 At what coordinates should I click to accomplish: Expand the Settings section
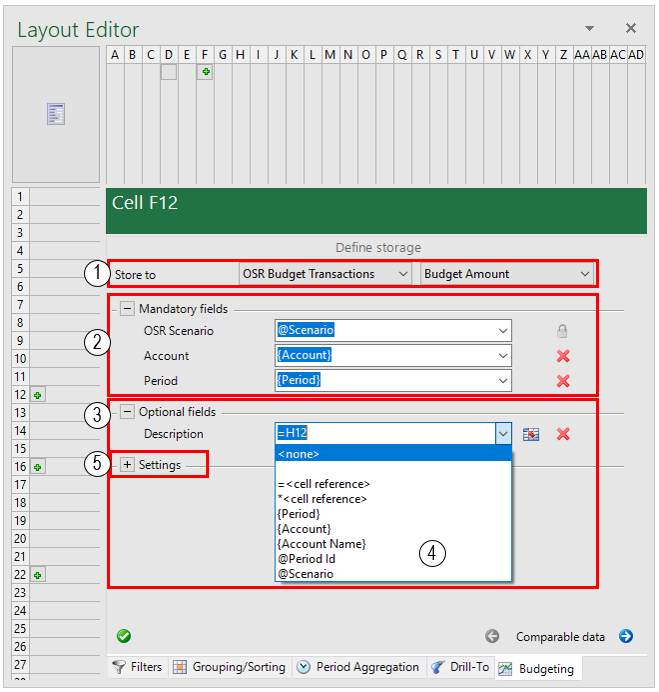[127, 465]
